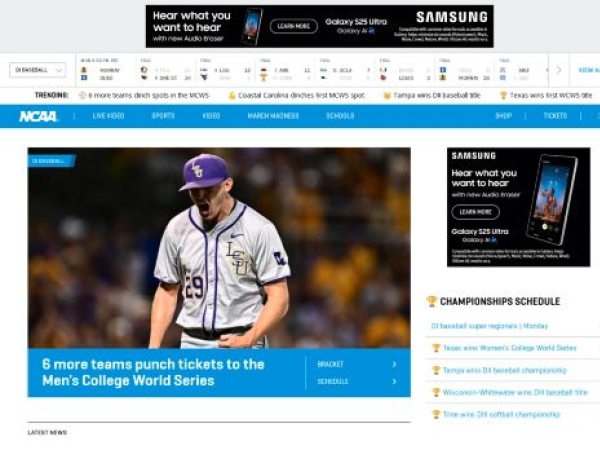Click the NCAA logo in navigation bar
Viewport: 600px width, 450px height.
tap(38, 116)
